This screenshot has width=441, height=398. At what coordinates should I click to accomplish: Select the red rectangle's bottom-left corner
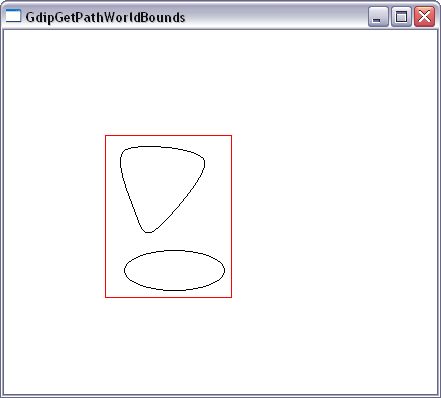tap(105, 297)
